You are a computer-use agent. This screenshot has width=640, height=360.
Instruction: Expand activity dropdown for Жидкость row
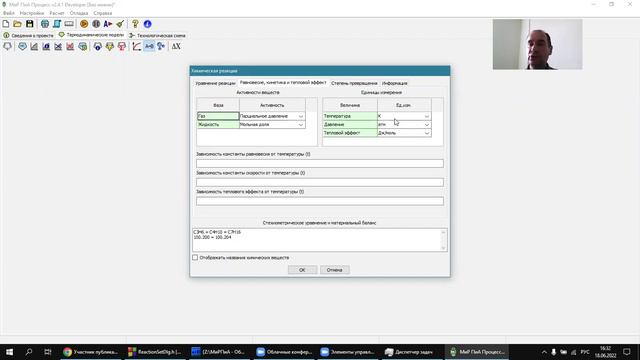tap(301, 124)
